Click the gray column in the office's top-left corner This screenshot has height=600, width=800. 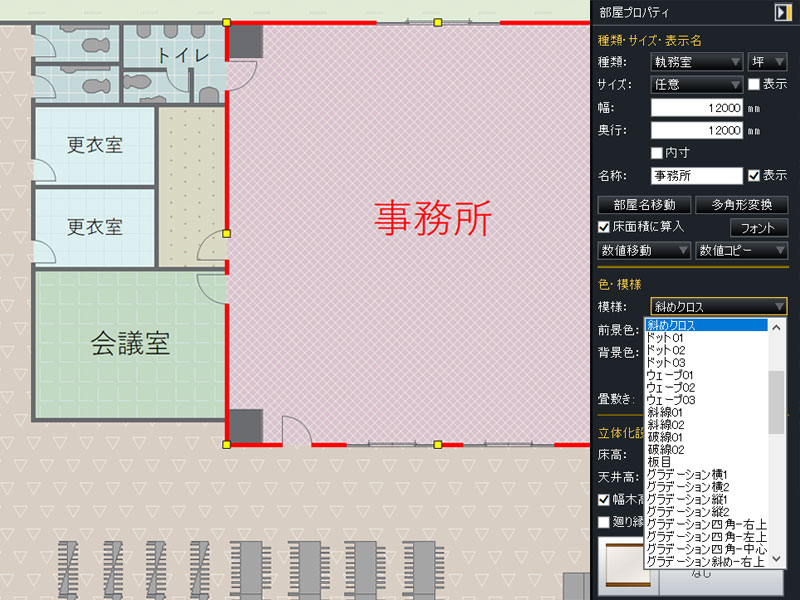tap(246, 41)
